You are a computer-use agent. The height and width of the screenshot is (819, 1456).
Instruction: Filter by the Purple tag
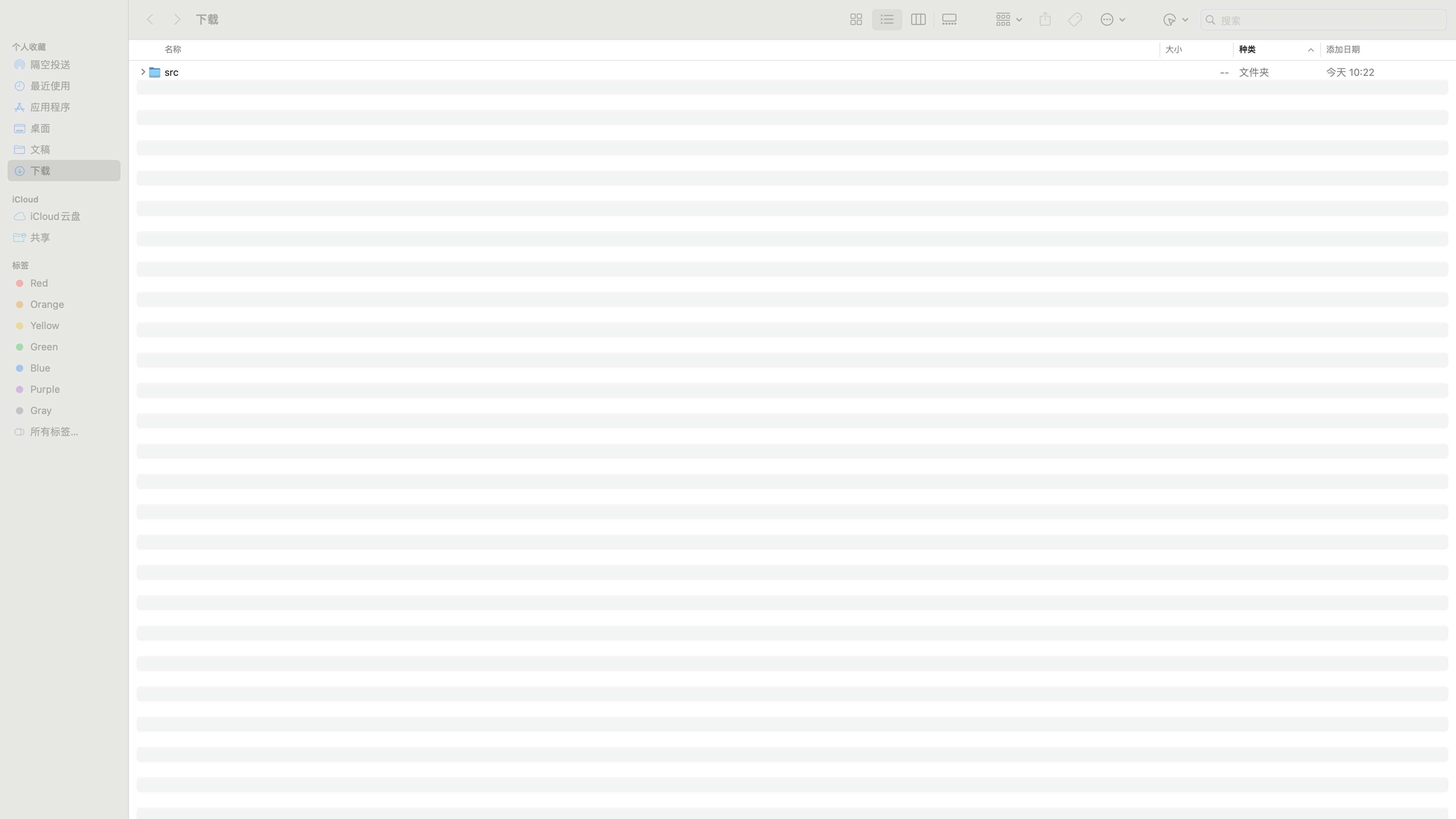pyautogui.click(x=64, y=389)
